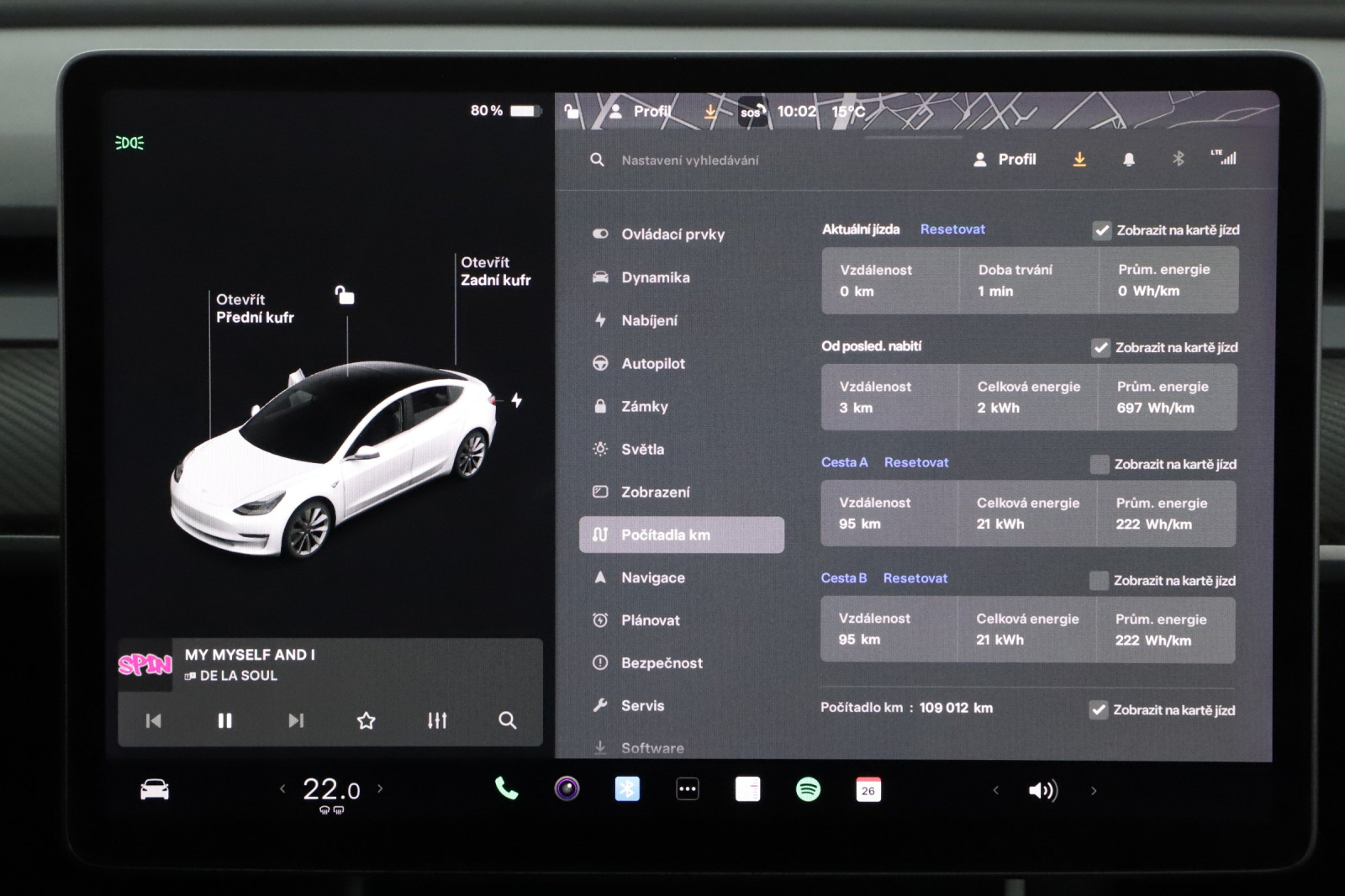Mute using the speaker volume icon
1345x896 pixels.
[x=1043, y=790]
